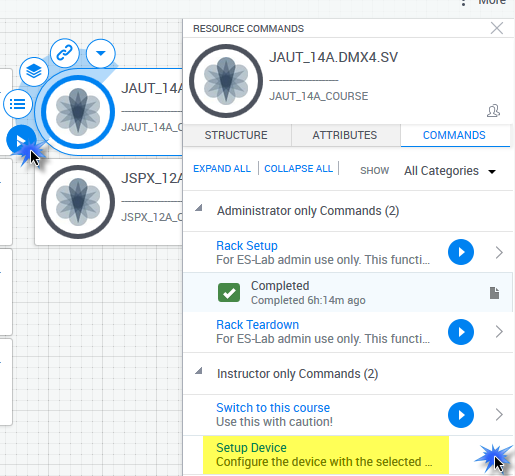Select the Setup Device command
The image size is (515, 476).
point(326,455)
